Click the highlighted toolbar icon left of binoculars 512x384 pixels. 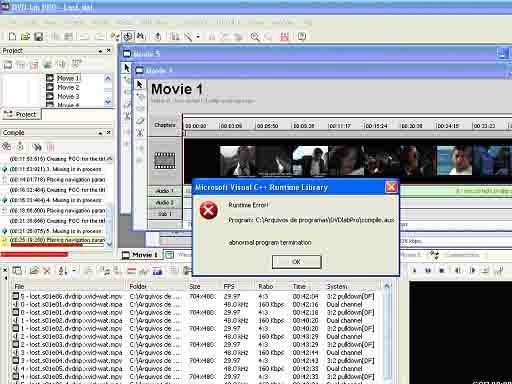(128, 36)
